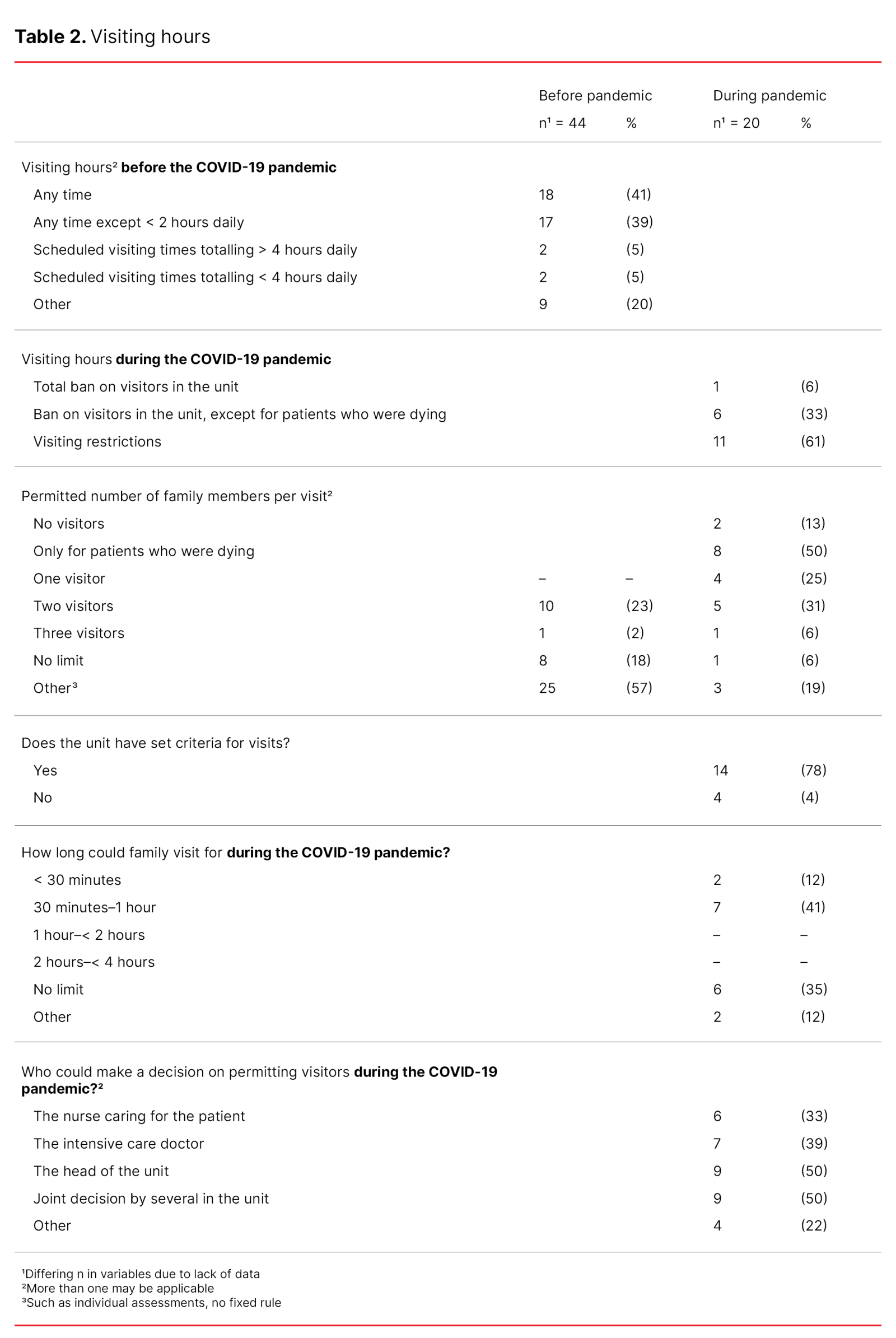Screen dimensions: 896x1338
Task: Click 'Does the unit have set criteria for visits?'
Action: pos(156,743)
